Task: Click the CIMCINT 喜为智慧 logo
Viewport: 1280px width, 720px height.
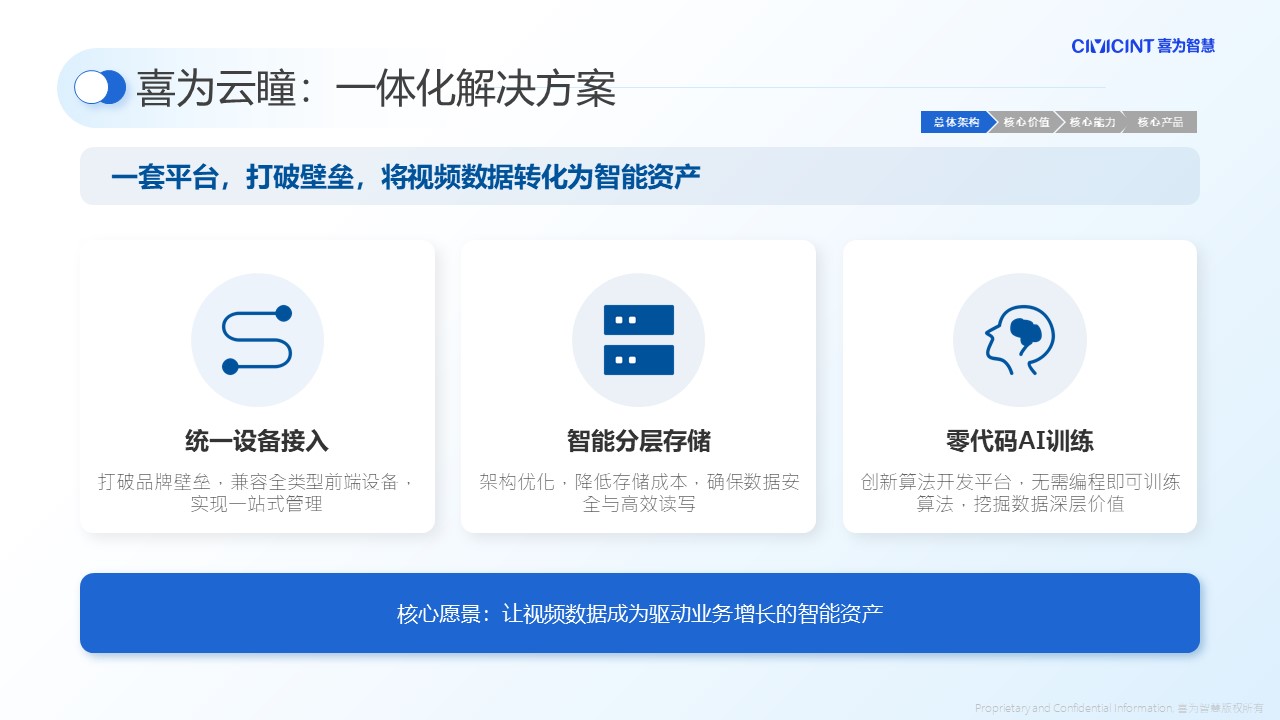Action: [x=1143, y=46]
